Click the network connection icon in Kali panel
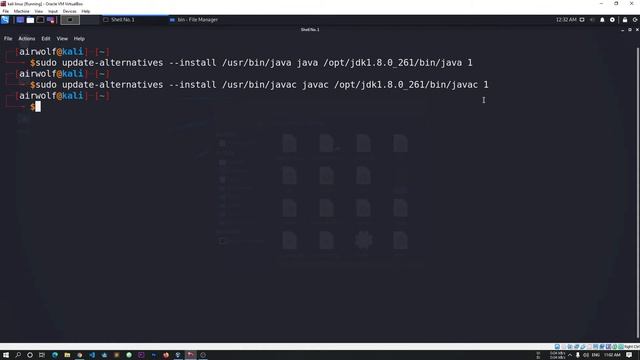 coord(582,20)
